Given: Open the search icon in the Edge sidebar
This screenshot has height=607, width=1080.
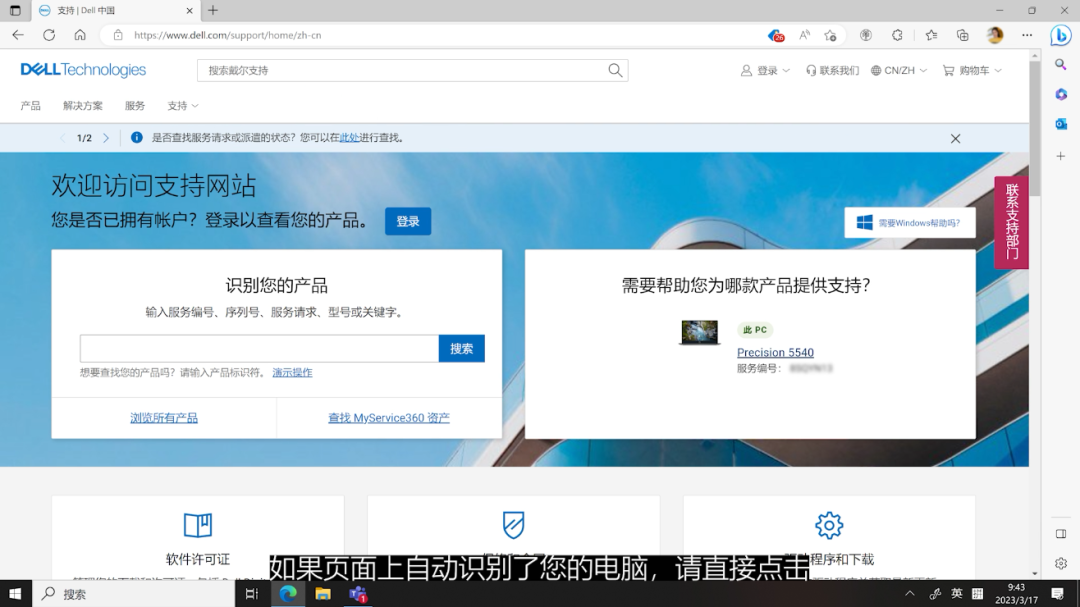Looking at the screenshot, I should coord(1061,66).
